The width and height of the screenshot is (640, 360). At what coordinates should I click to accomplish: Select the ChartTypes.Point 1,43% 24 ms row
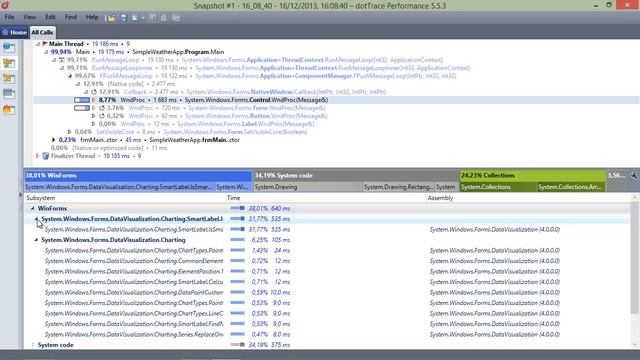point(327,251)
